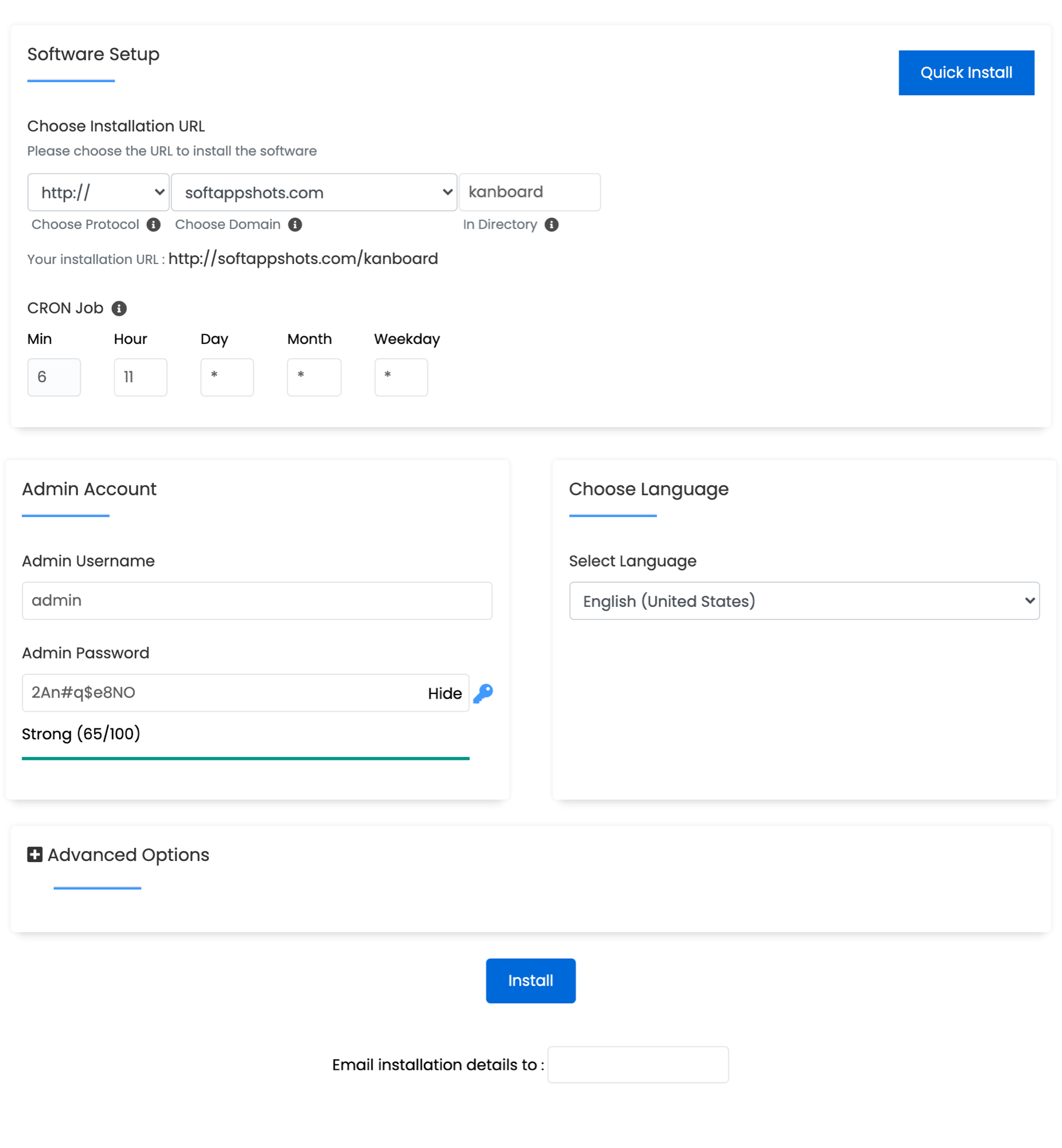The width and height of the screenshot is (1062, 1148).
Task: Expand the Advanced Options section
Action: click(x=127, y=855)
